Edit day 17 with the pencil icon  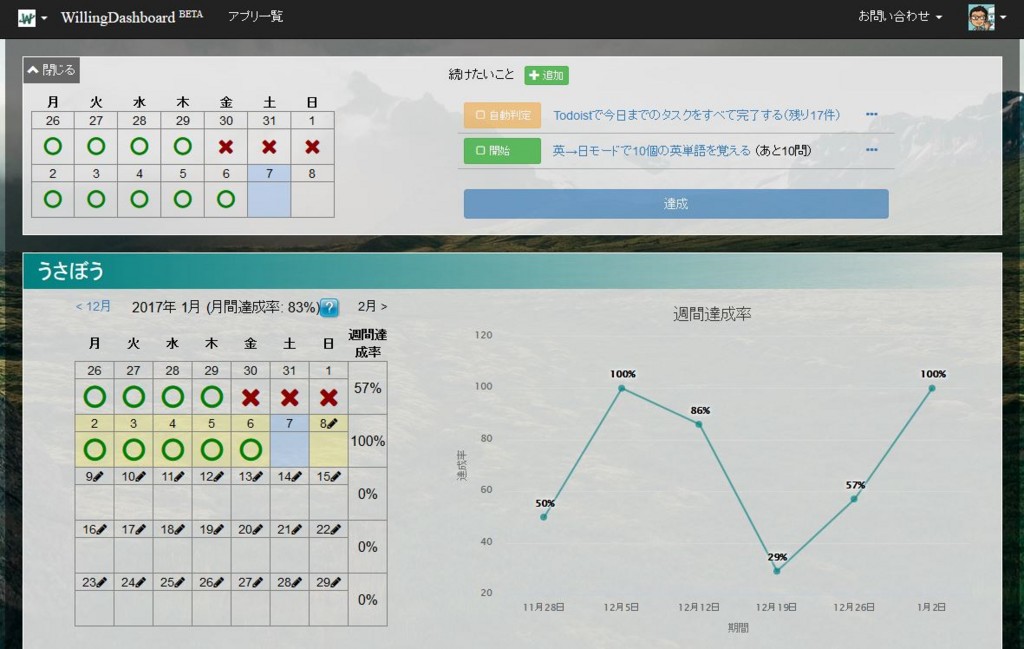(x=140, y=530)
